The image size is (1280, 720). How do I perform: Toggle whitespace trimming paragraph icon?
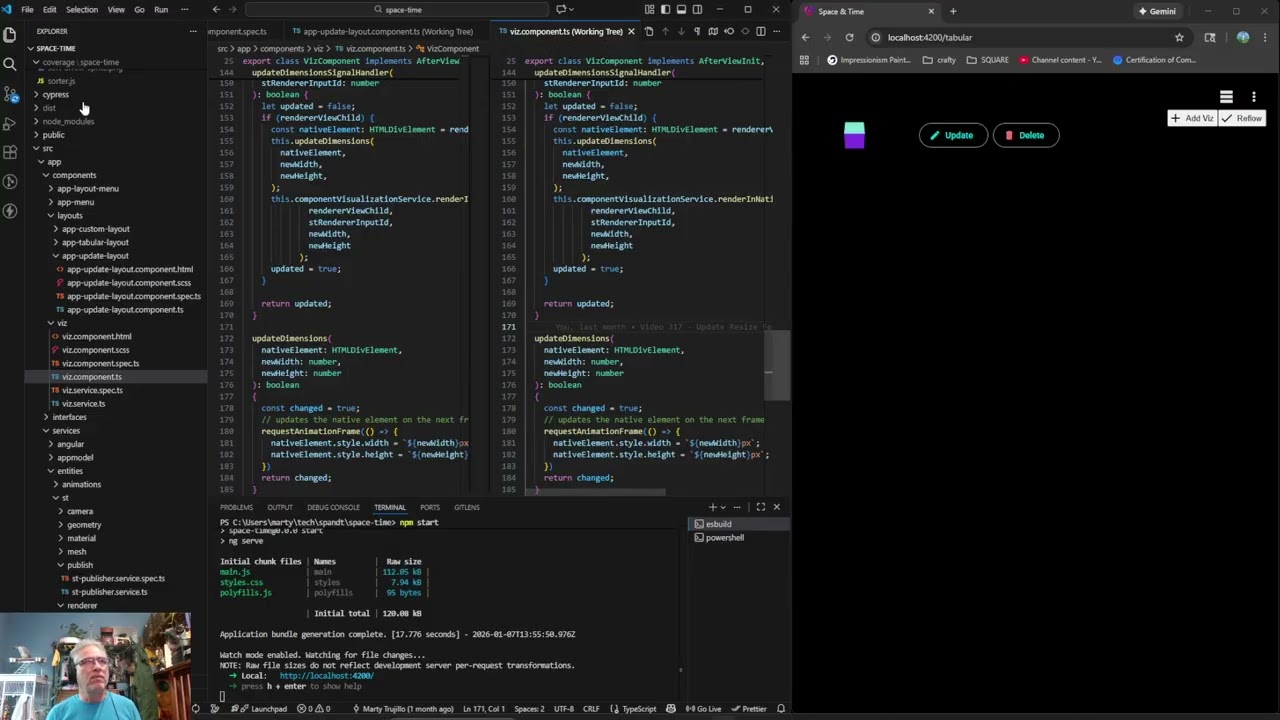pyautogui.click(x=697, y=31)
